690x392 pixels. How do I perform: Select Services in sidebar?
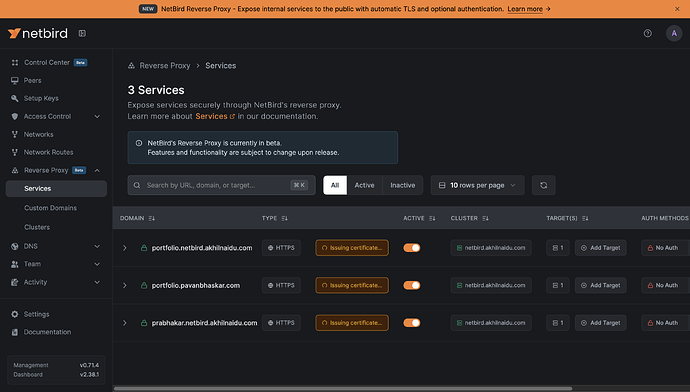56,188
